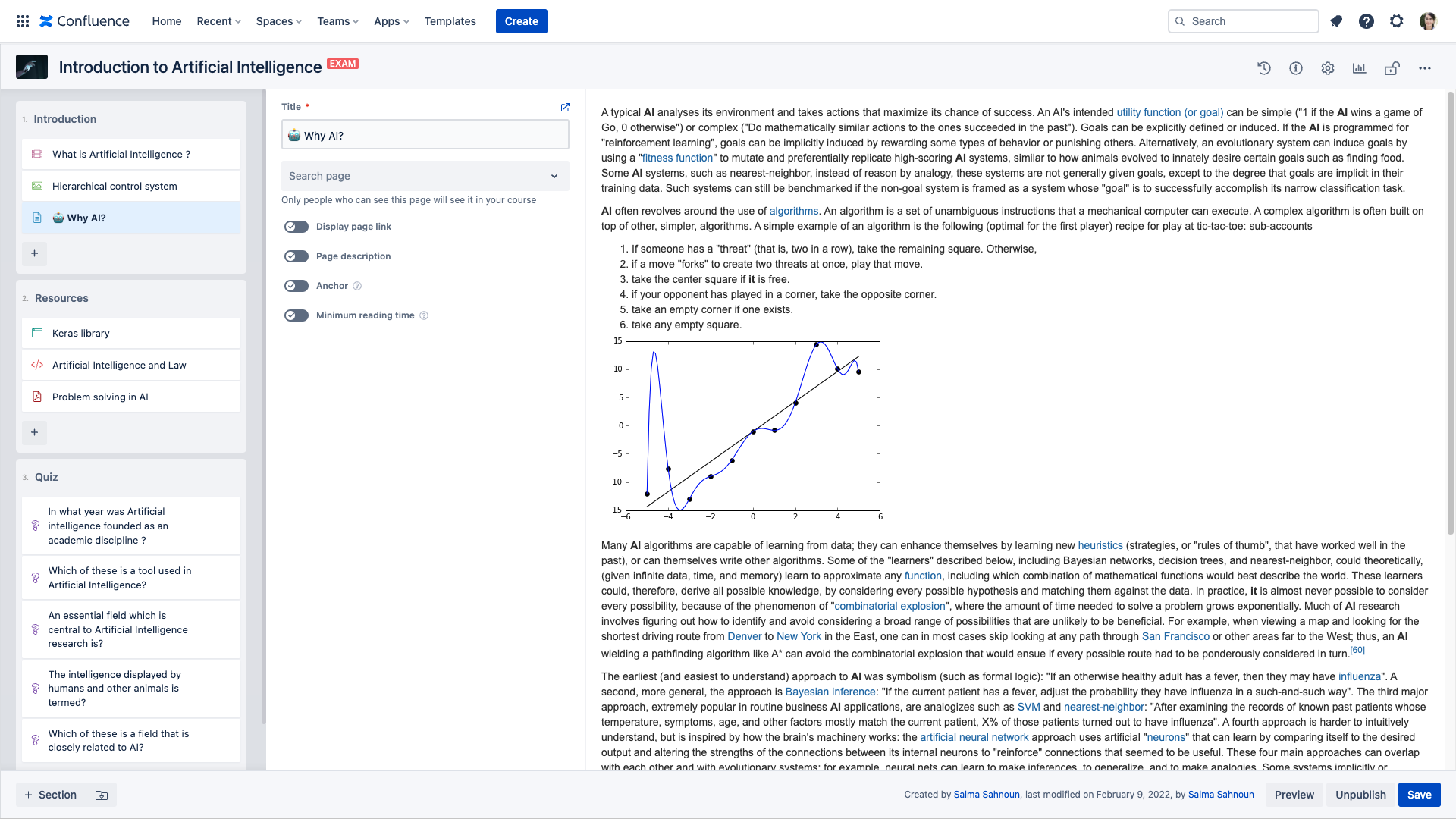The image size is (1456, 819).
Task: Go to Home in the top navigation
Action: click(167, 21)
